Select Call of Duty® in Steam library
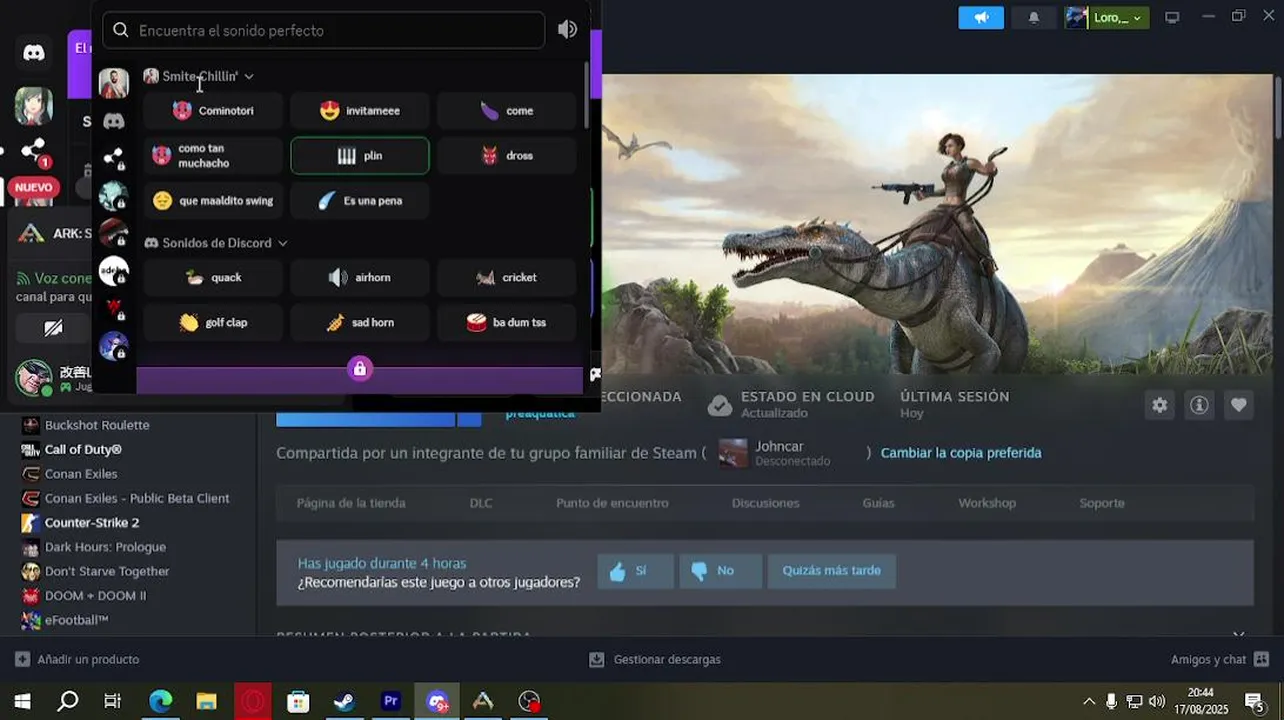Image resolution: width=1284 pixels, height=720 pixels. pyautogui.click(x=83, y=450)
